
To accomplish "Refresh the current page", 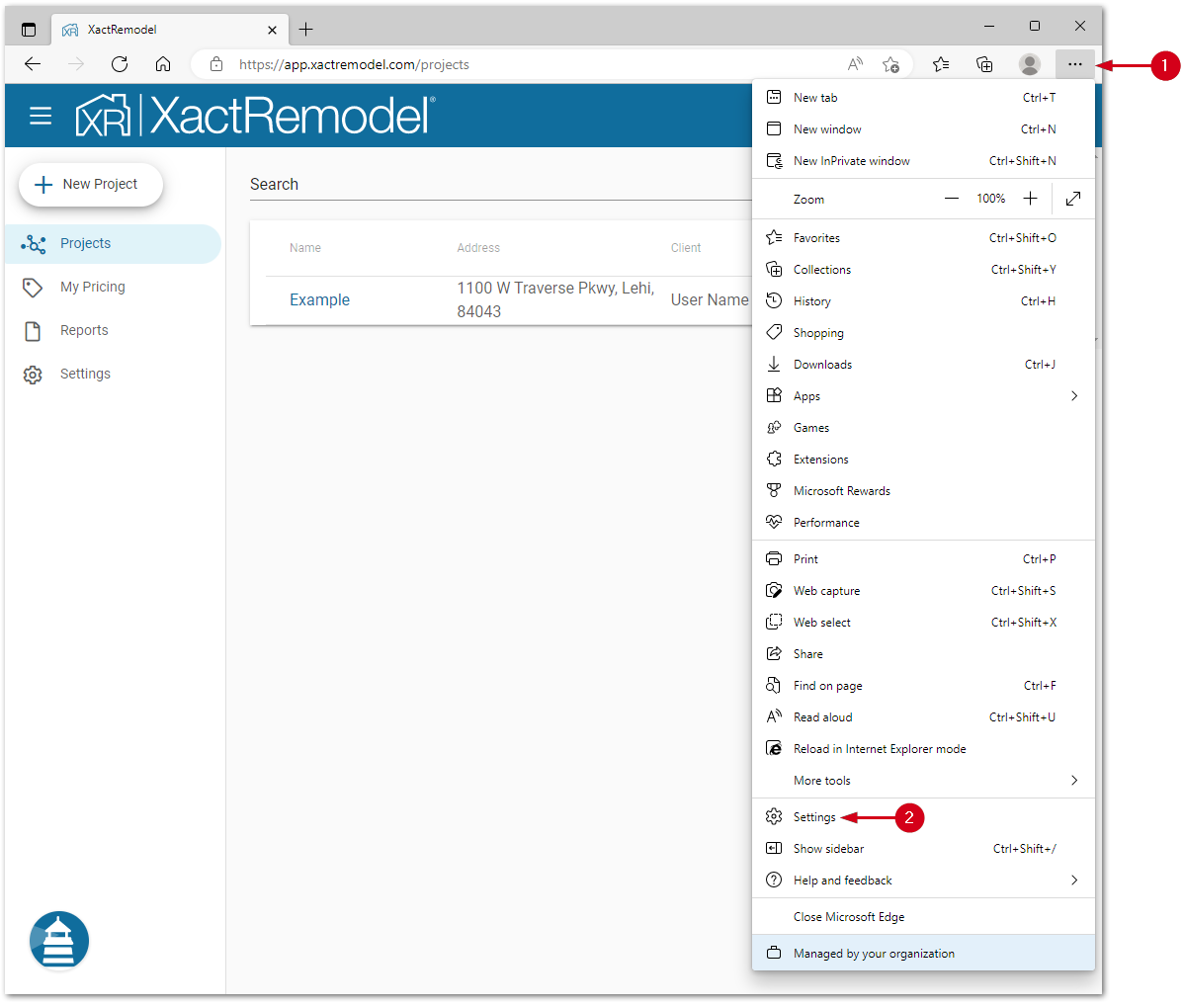I will click(x=120, y=64).
